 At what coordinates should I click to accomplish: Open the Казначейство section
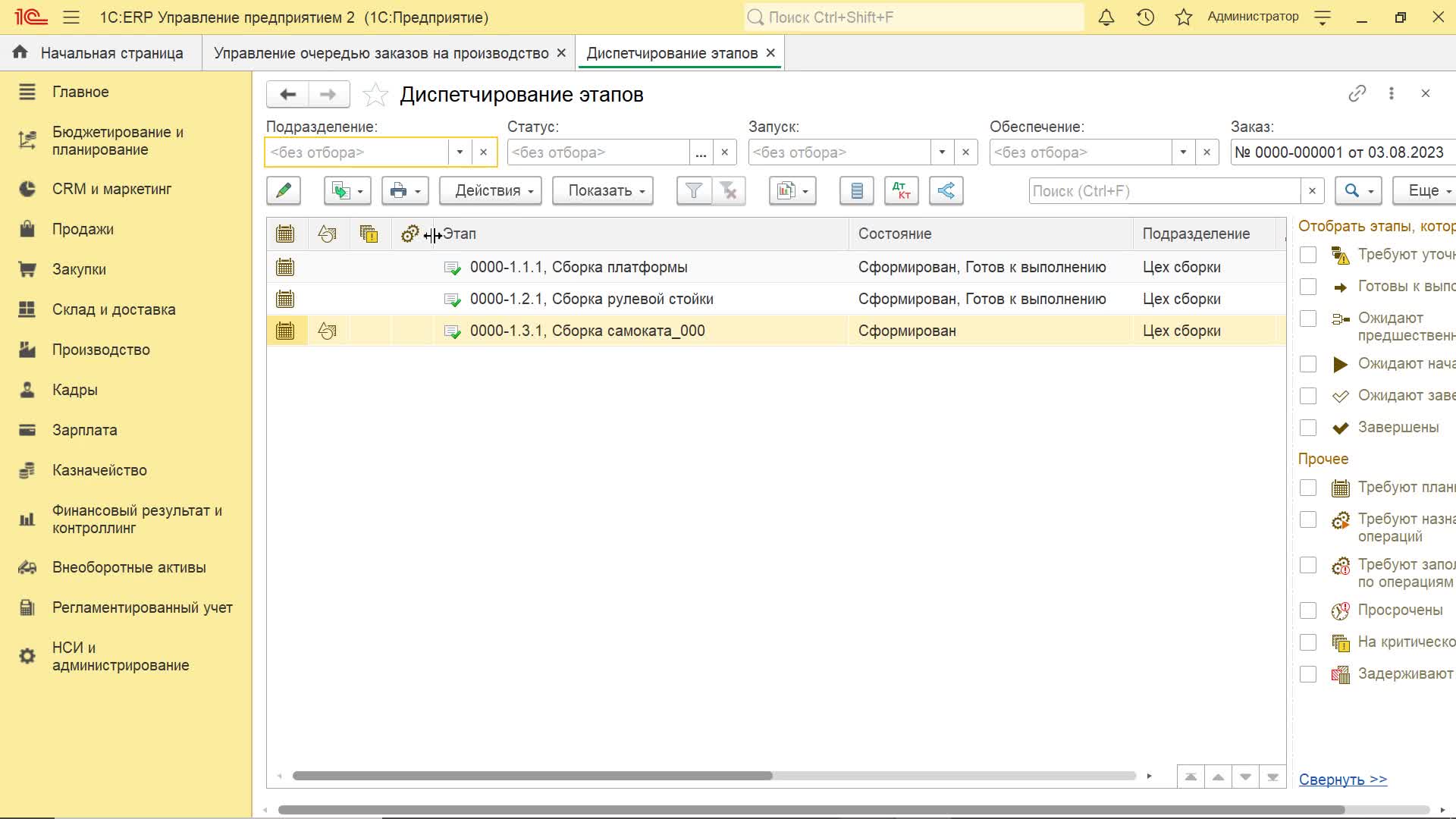click(x=99, y=470)
